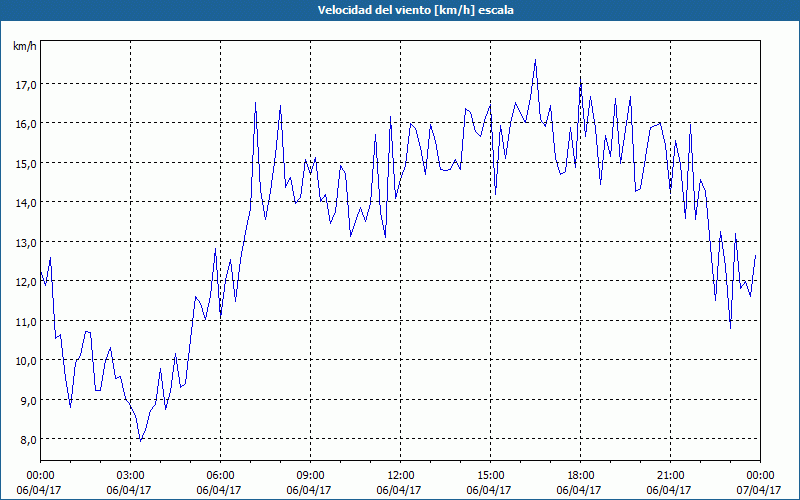
Task: Click the '11,0' y-axis value
Action: click(x=26, y=321)
